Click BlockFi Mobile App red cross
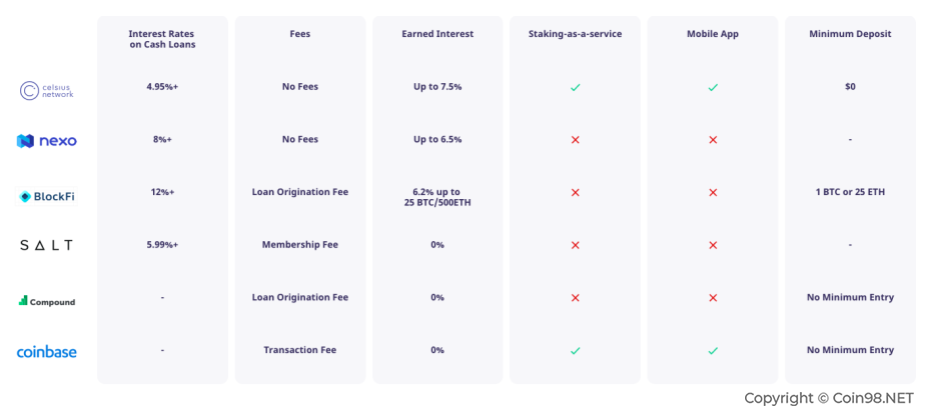Screen dimensions: 930x412 click(x=713, y=193)
